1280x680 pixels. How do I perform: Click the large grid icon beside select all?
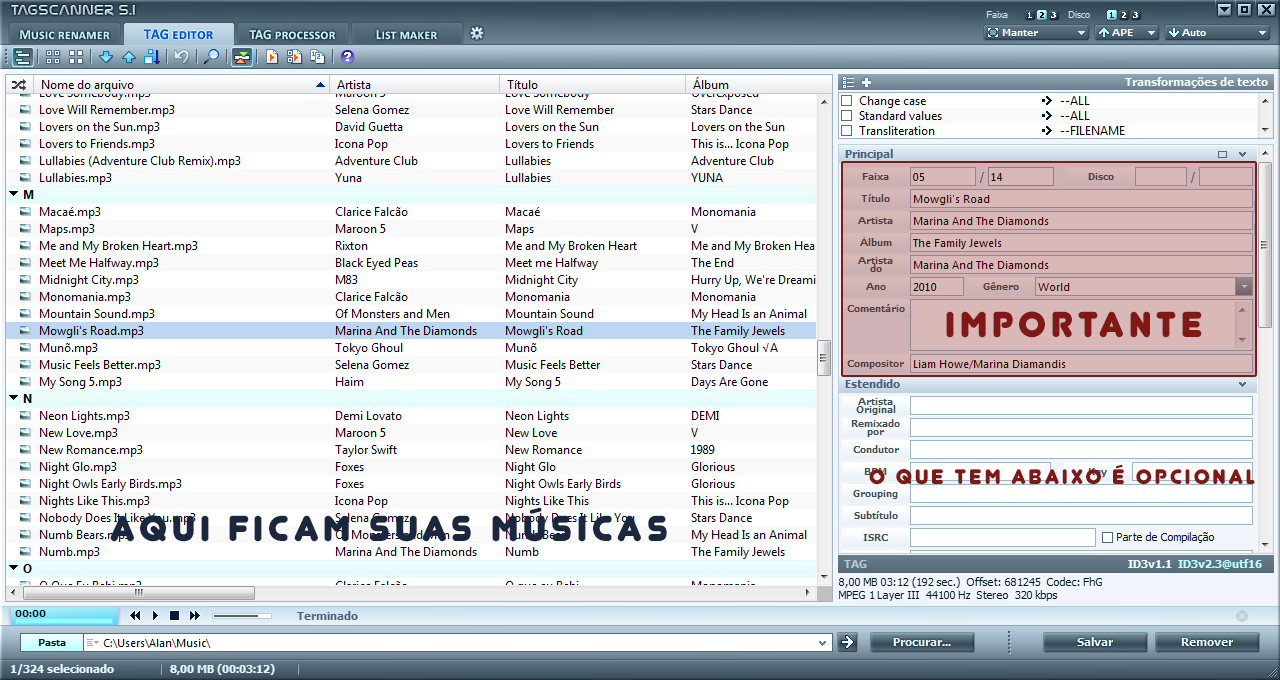point(76,57)
